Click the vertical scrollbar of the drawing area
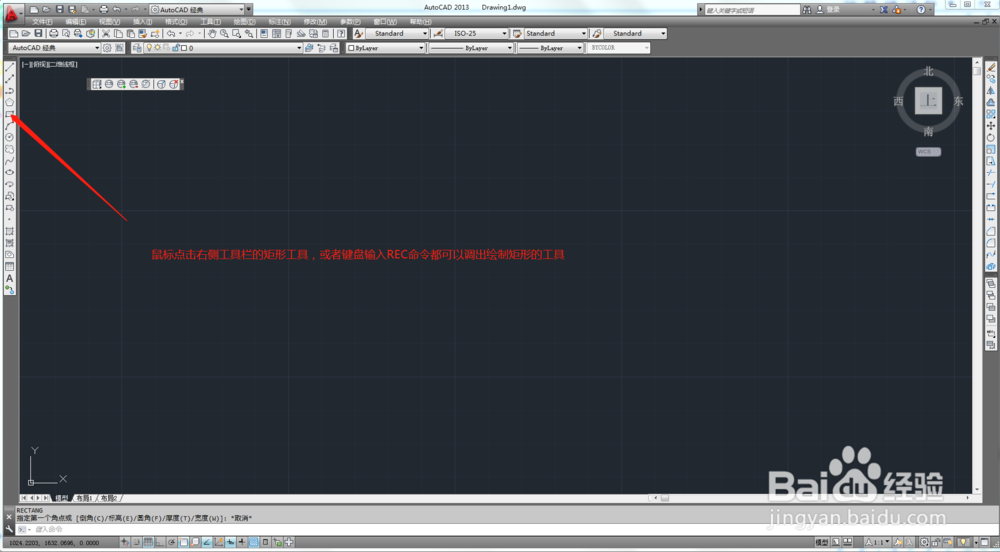 [x=976, y=275]
